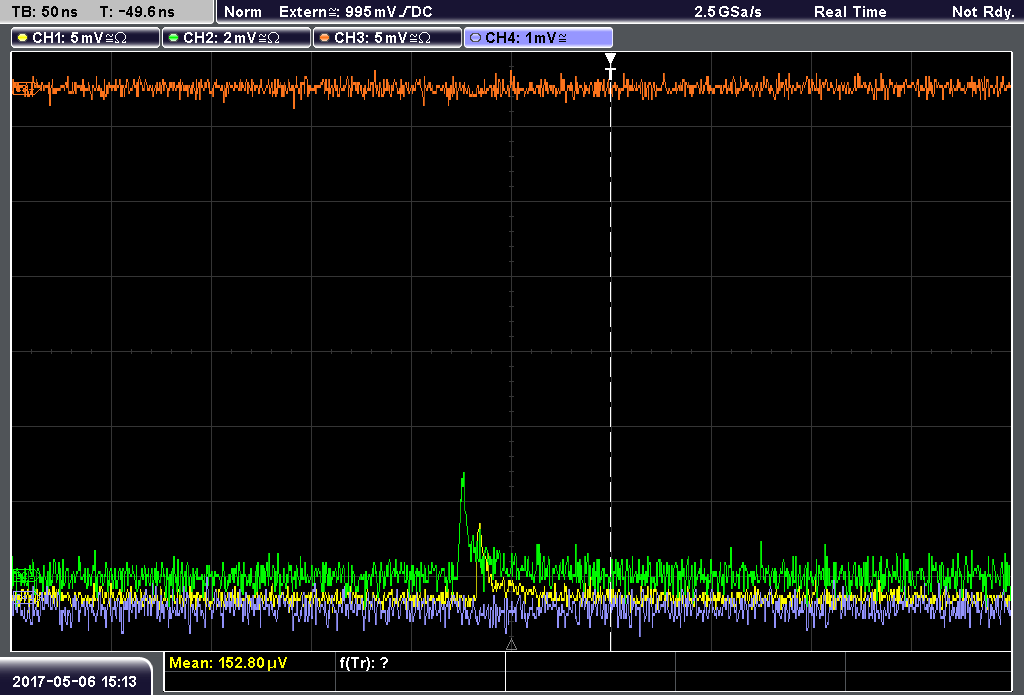Click the Extern 995 mV trigger source readout

coord(355,12)
